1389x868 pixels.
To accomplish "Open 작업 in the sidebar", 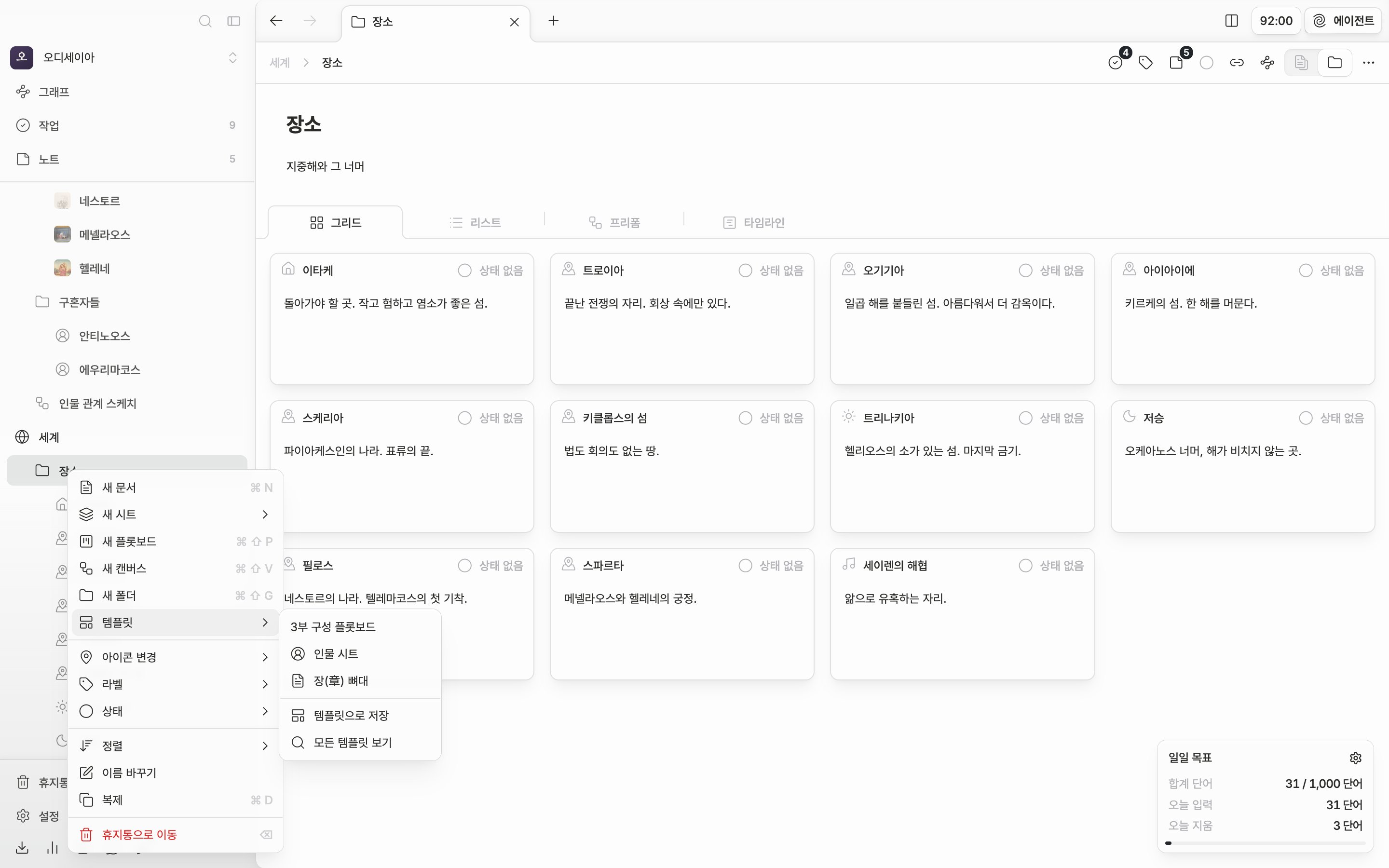I will (x=126, y=125).
